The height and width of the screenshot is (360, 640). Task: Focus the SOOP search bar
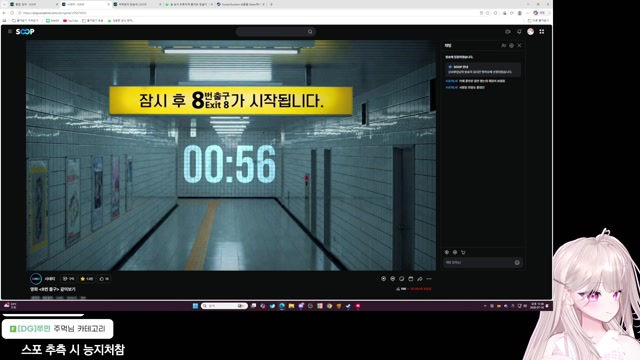pyautogui.click(x=276, y=32)
